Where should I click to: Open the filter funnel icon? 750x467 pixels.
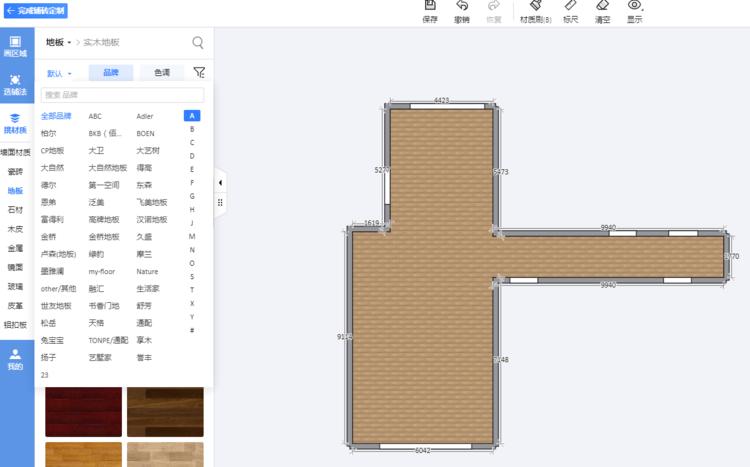coord(198,73)
